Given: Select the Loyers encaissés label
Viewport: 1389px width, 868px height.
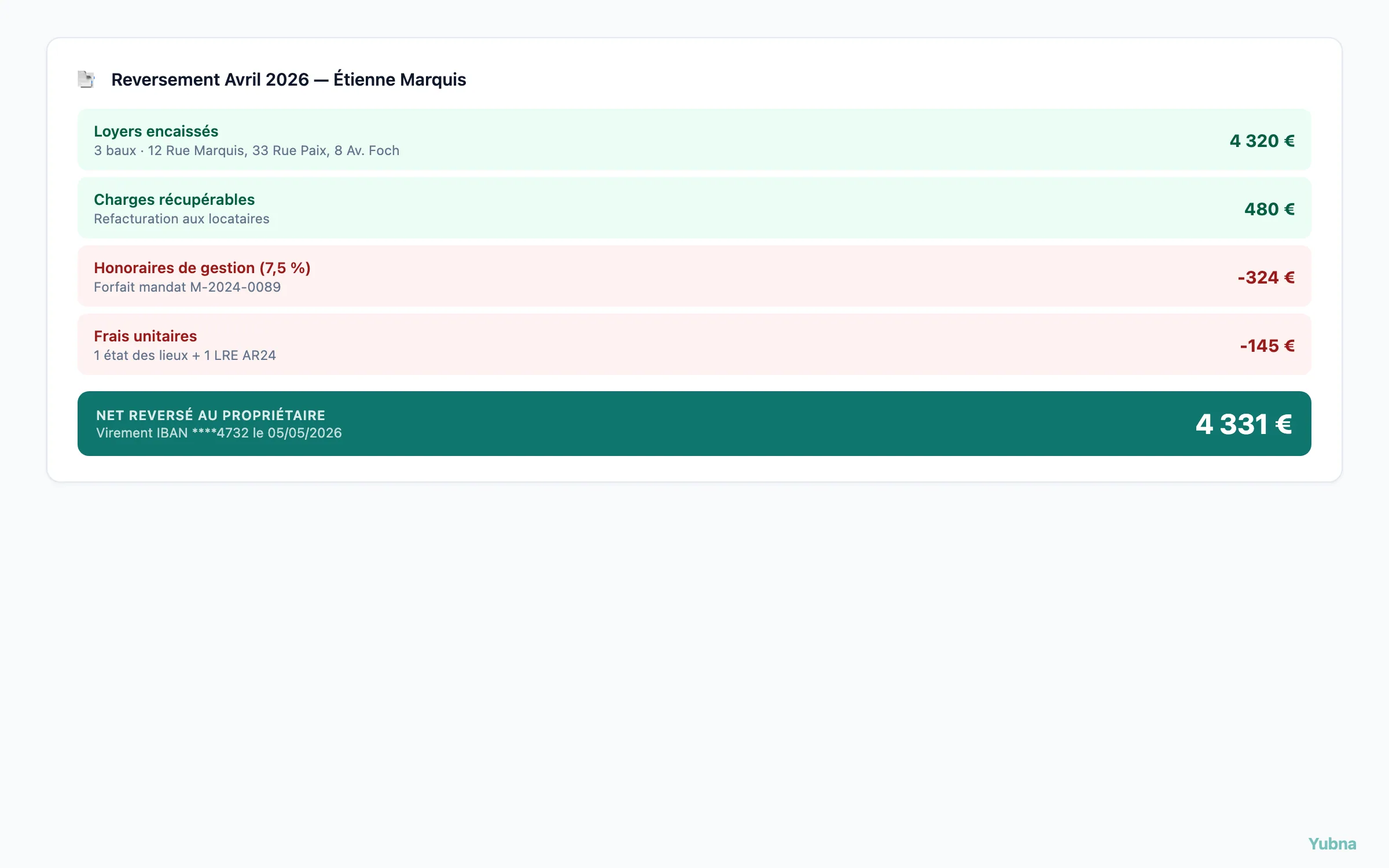Looking at the screenshot, I should (156, 131).
